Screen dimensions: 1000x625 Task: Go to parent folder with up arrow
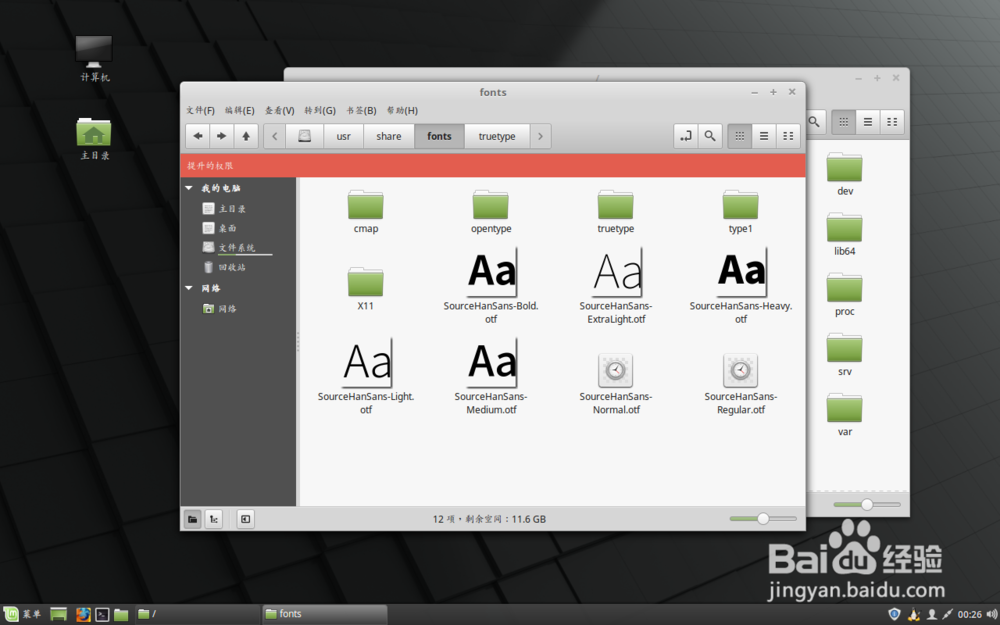[x=246, y=136]
